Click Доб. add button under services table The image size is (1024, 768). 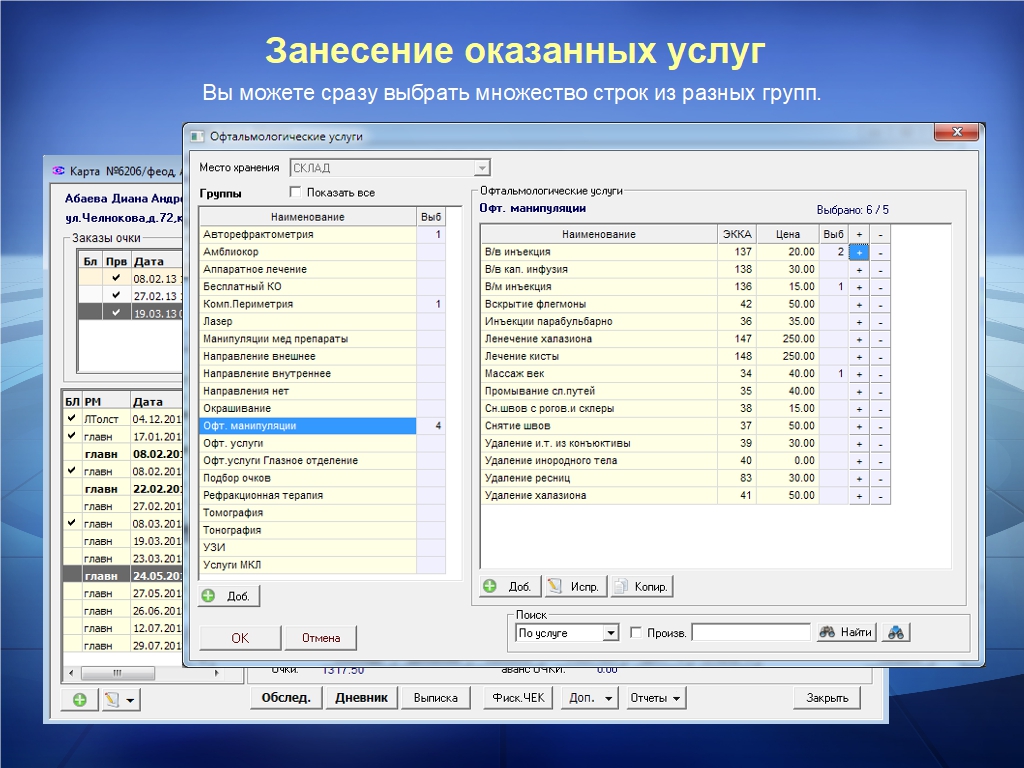(510, 587)
